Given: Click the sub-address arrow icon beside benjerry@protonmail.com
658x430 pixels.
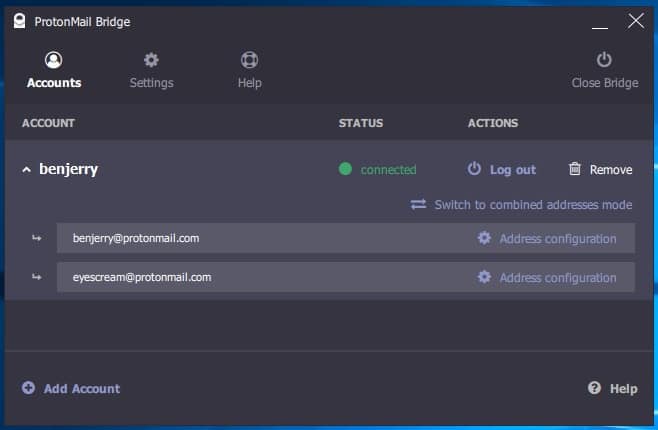Looking at the screenshot, I should pos(37,238).
